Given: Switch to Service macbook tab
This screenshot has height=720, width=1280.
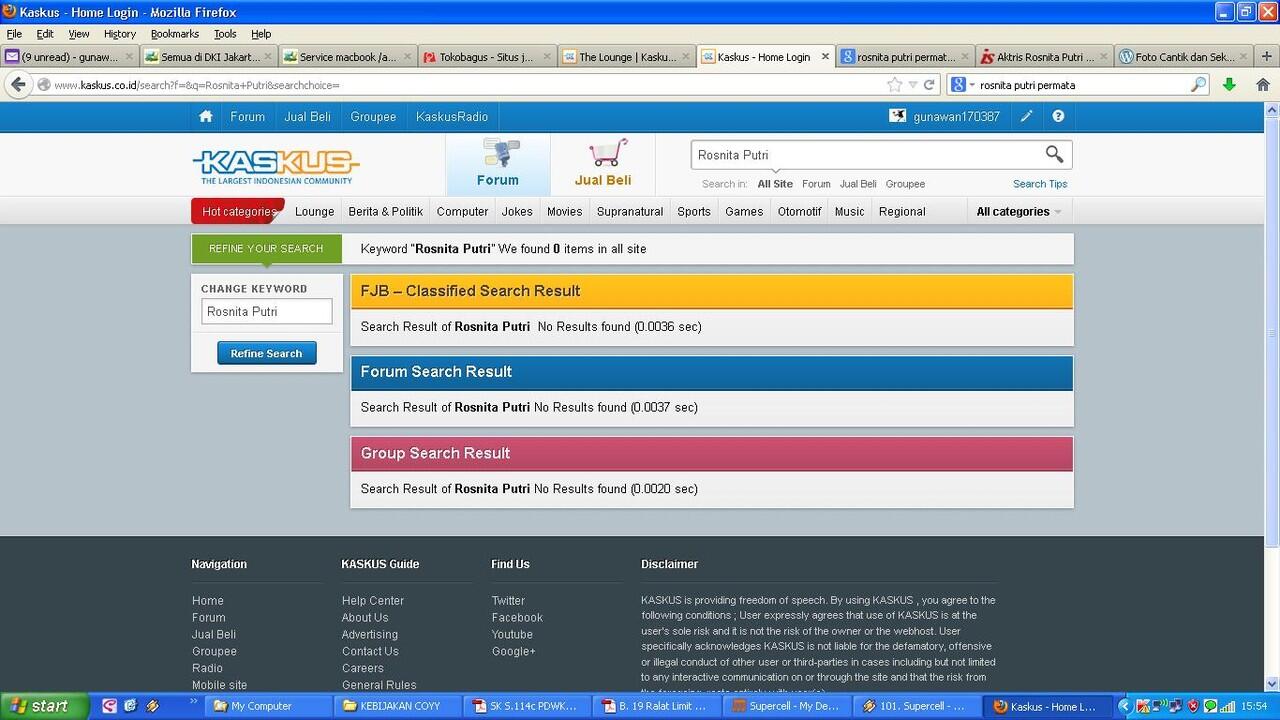Looking at the screenshot, I should coord(348,57).
